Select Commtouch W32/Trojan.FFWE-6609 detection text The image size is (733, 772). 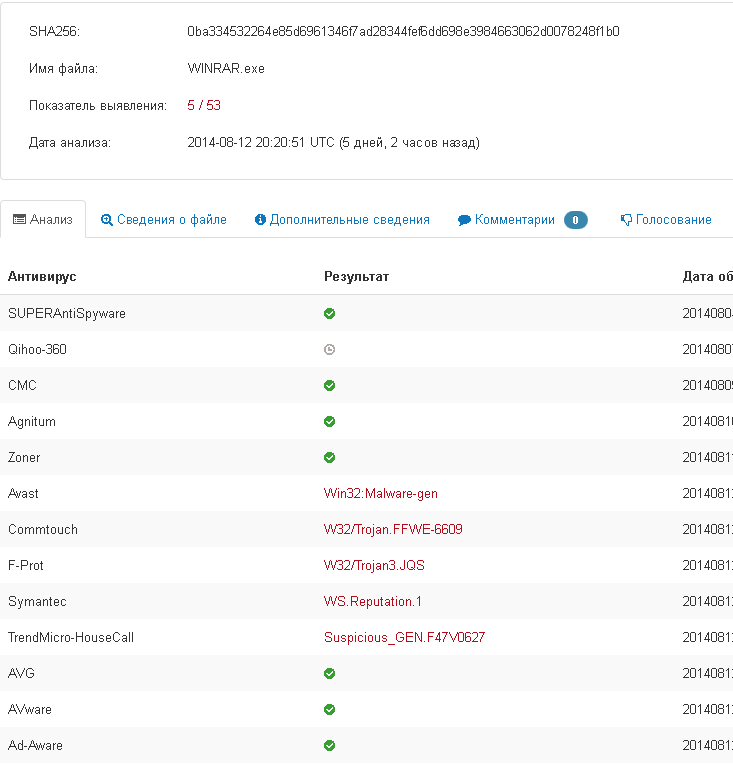393,529
